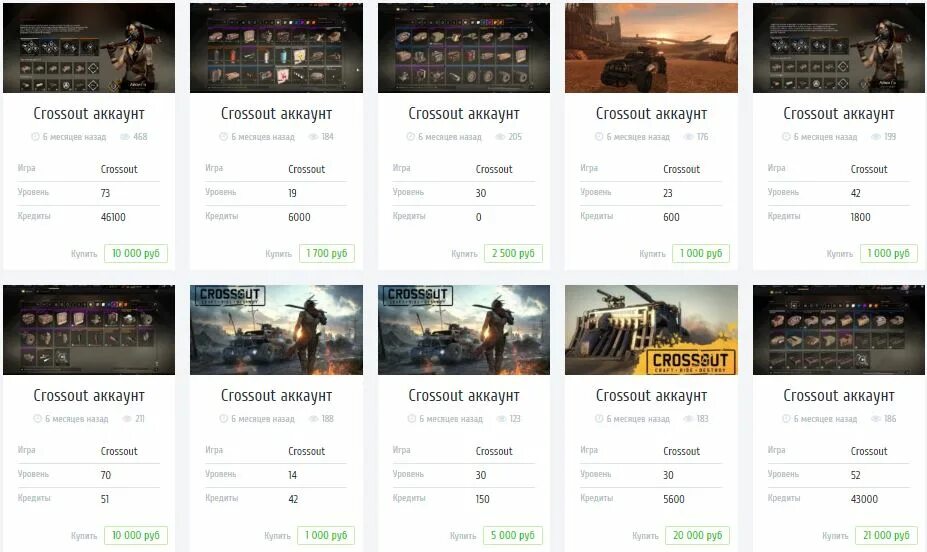927x552 pixels.
Task: Click the eye icon beside 211 views
Action: [x=127, y=418]
